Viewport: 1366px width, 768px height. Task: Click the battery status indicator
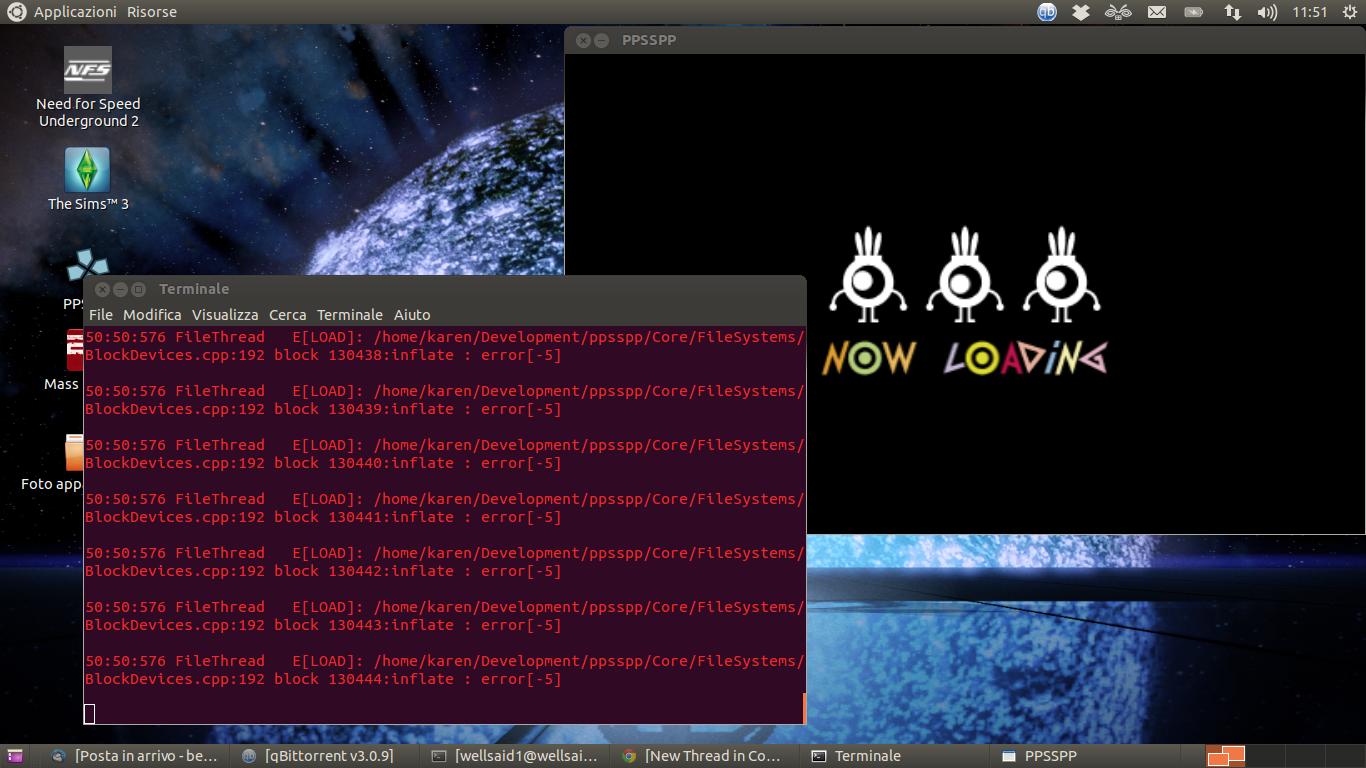(1194, 12)
